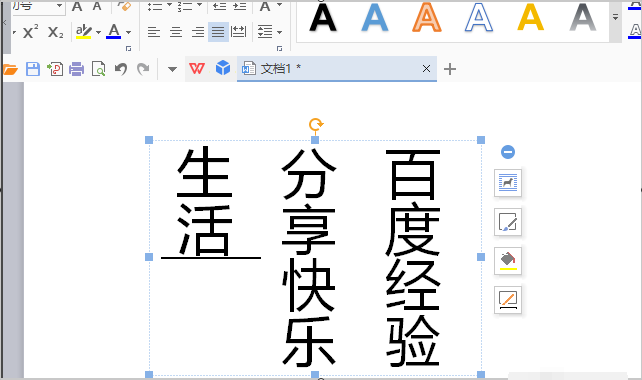This screenshot has height=380, width=642.
Task: Expand the WordArt styles gallery
Action: coord(615,17)
